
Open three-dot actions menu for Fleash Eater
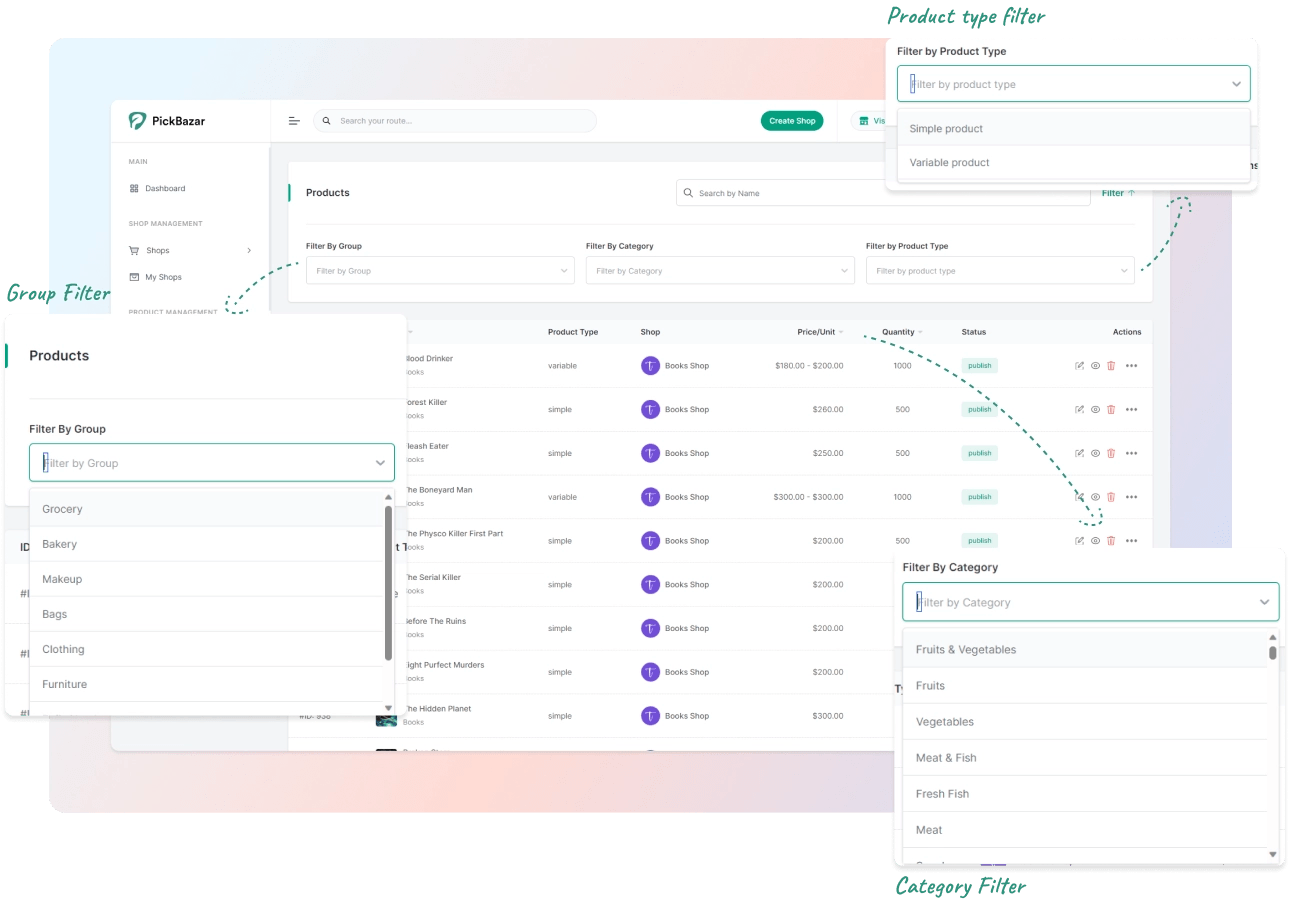coord(1131,453)
